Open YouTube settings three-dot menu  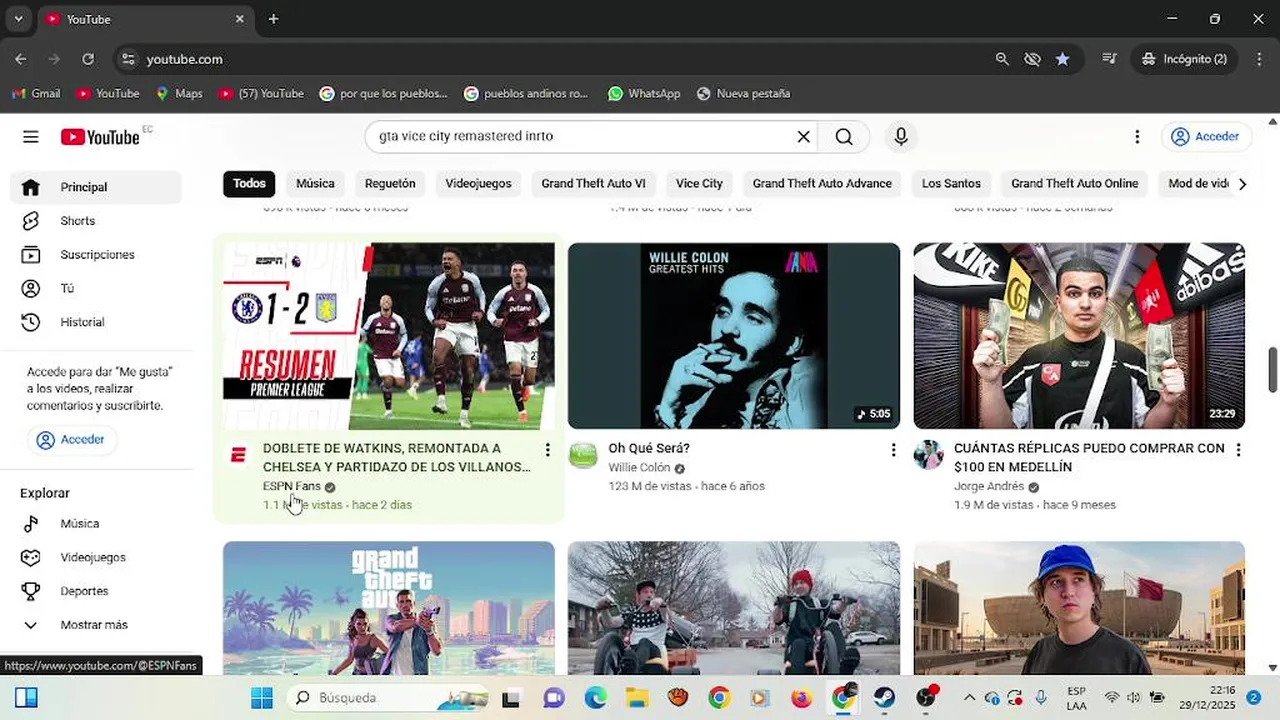[1137, 137]
